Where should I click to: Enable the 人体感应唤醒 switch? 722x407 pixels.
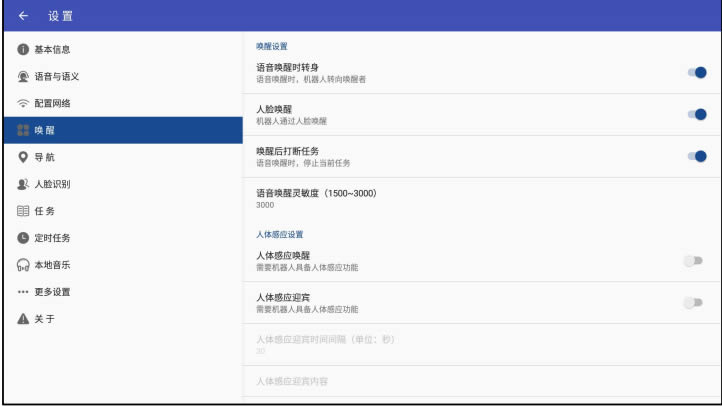692,260
